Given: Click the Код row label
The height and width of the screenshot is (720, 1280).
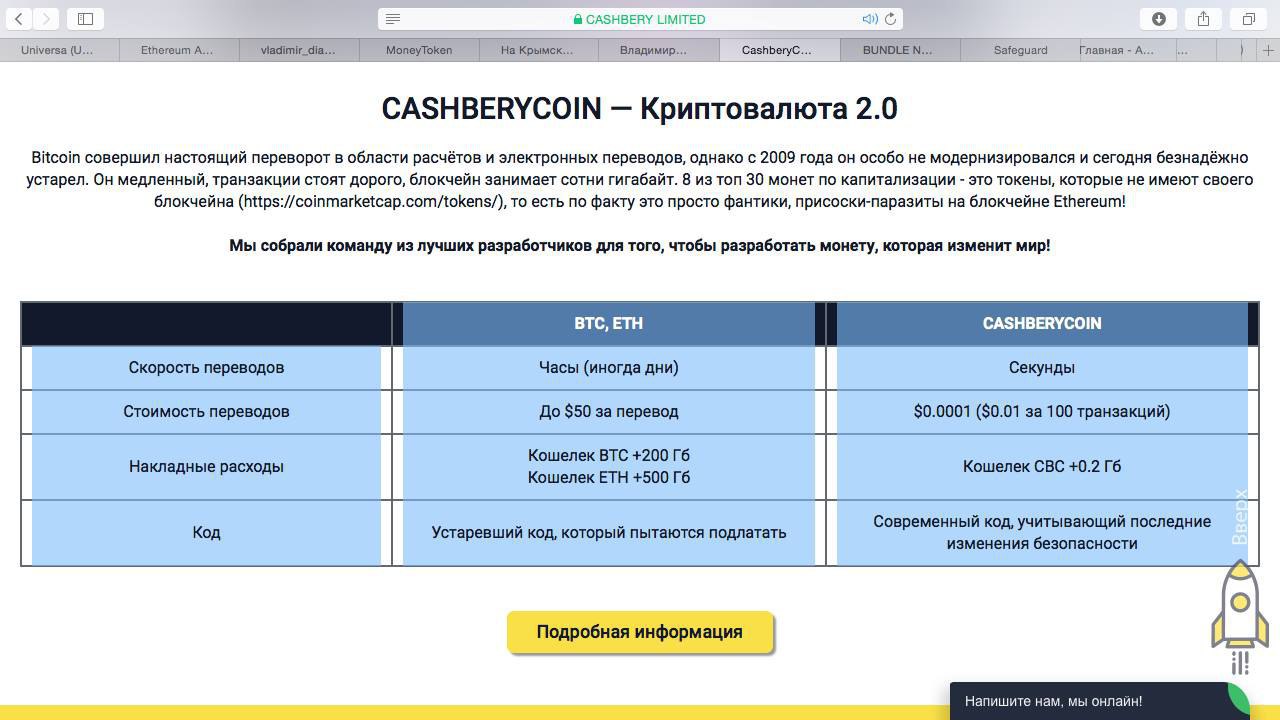Looking at the screenshot, I should pyautogui.click(x=206, y=532).
